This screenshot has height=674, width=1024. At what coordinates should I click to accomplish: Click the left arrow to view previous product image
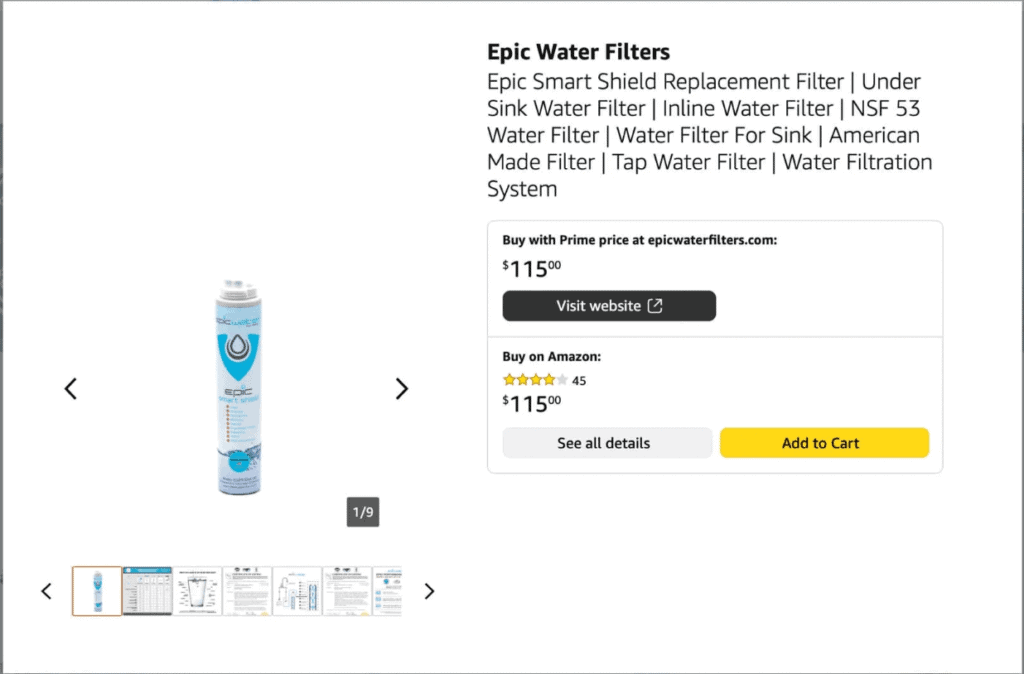[71, 389]
